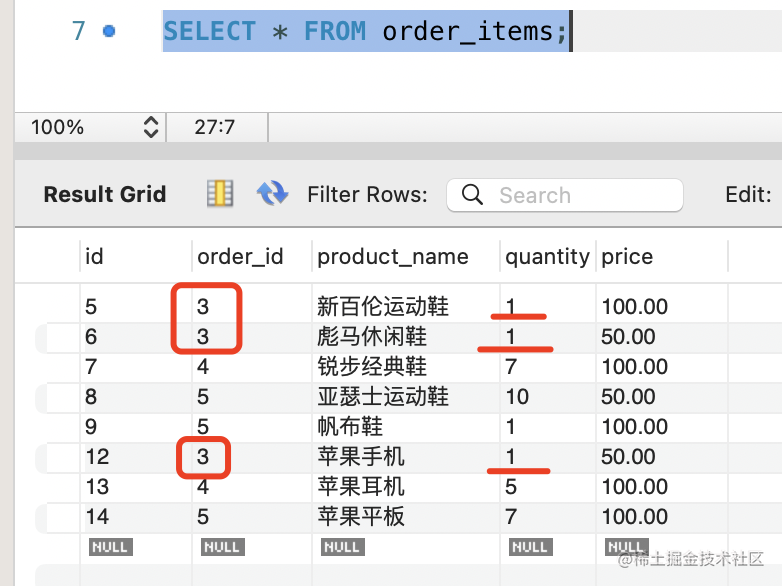The width and height of the screenshot is (782, 586).
Task: Click the SELECT statement in the editor
Action: 366,31
